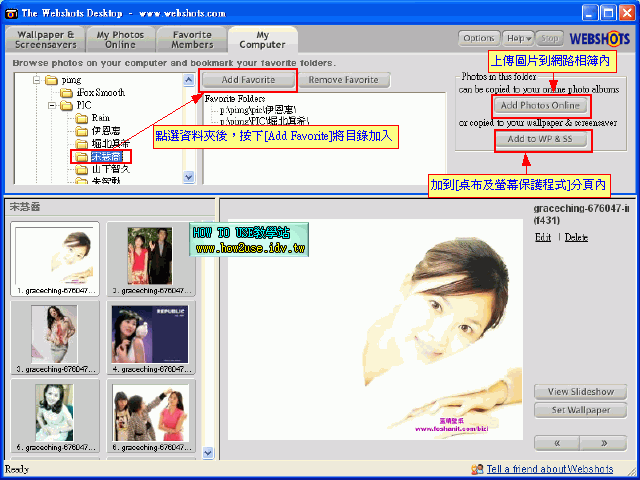
Task: Open the Options button
Action: coord(479,38)
